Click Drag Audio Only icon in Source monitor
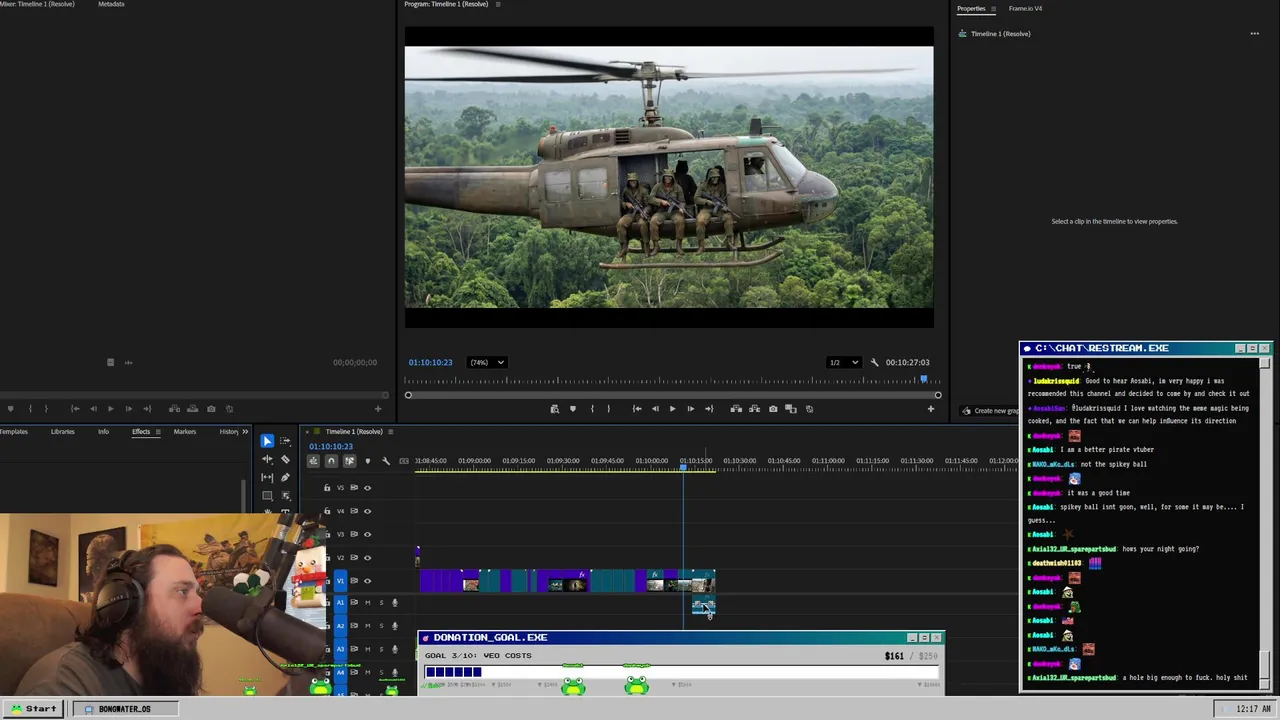 point(128,362)
